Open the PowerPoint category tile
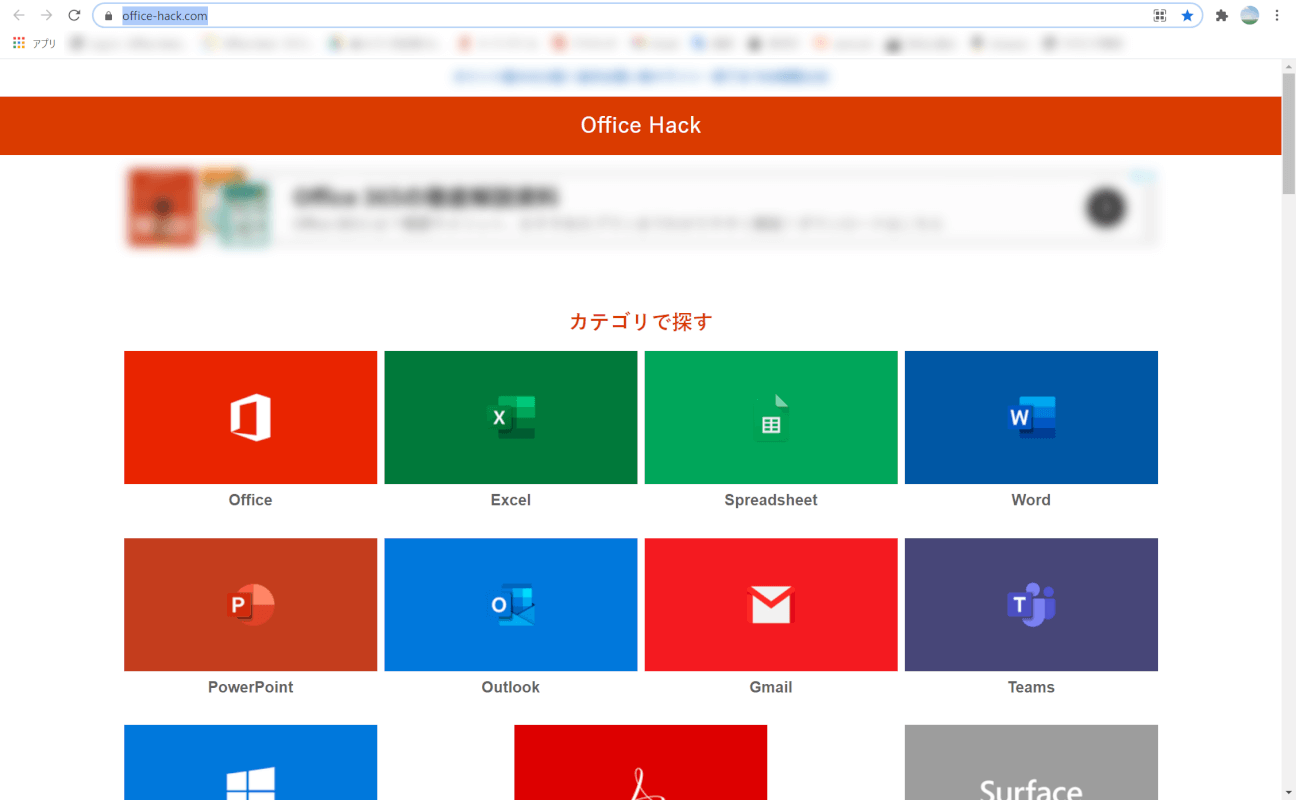Viewport: 1296px width, 800px height. 250,604
